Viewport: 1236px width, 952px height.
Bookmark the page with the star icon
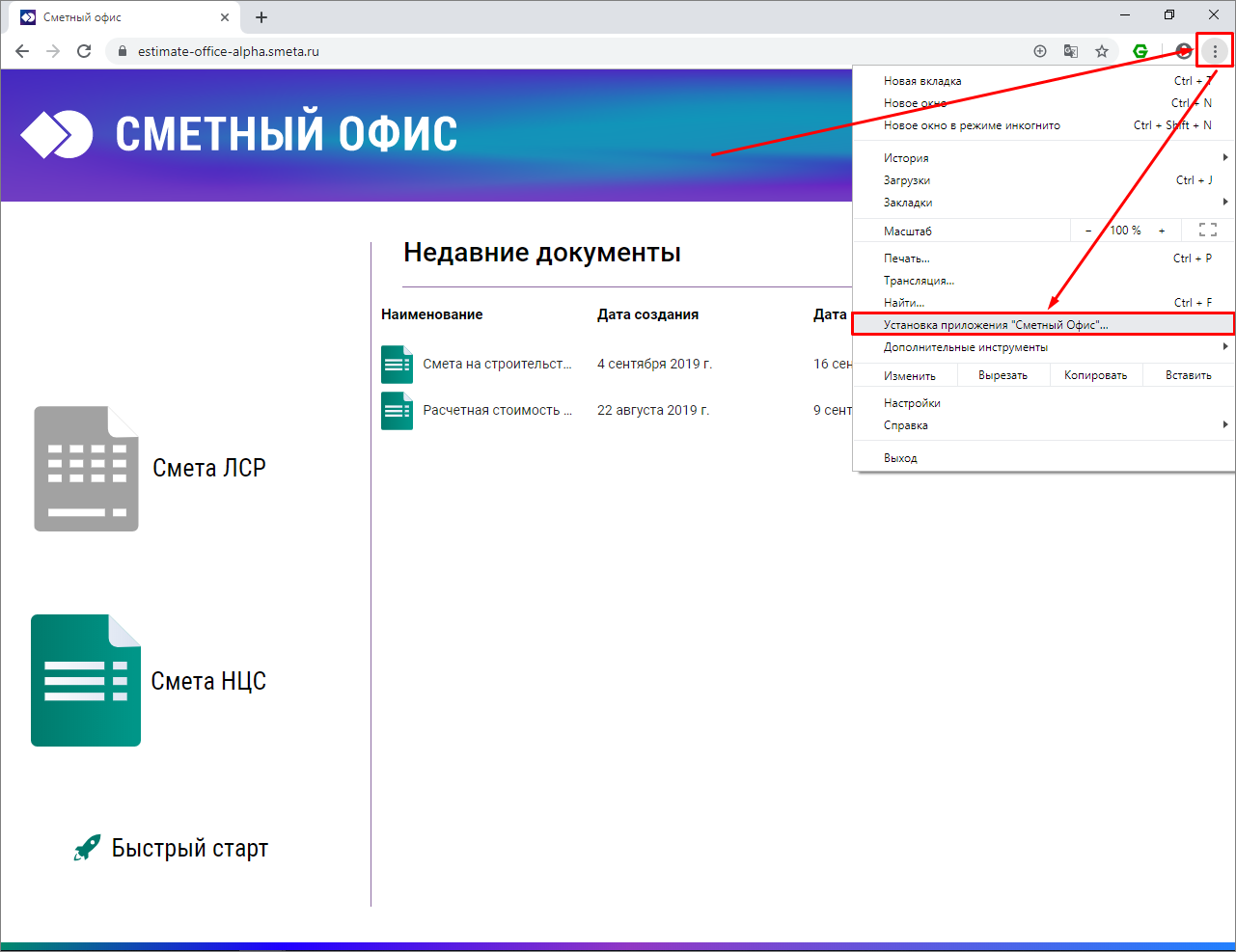pyautogui.click(x=1102, y=51)
